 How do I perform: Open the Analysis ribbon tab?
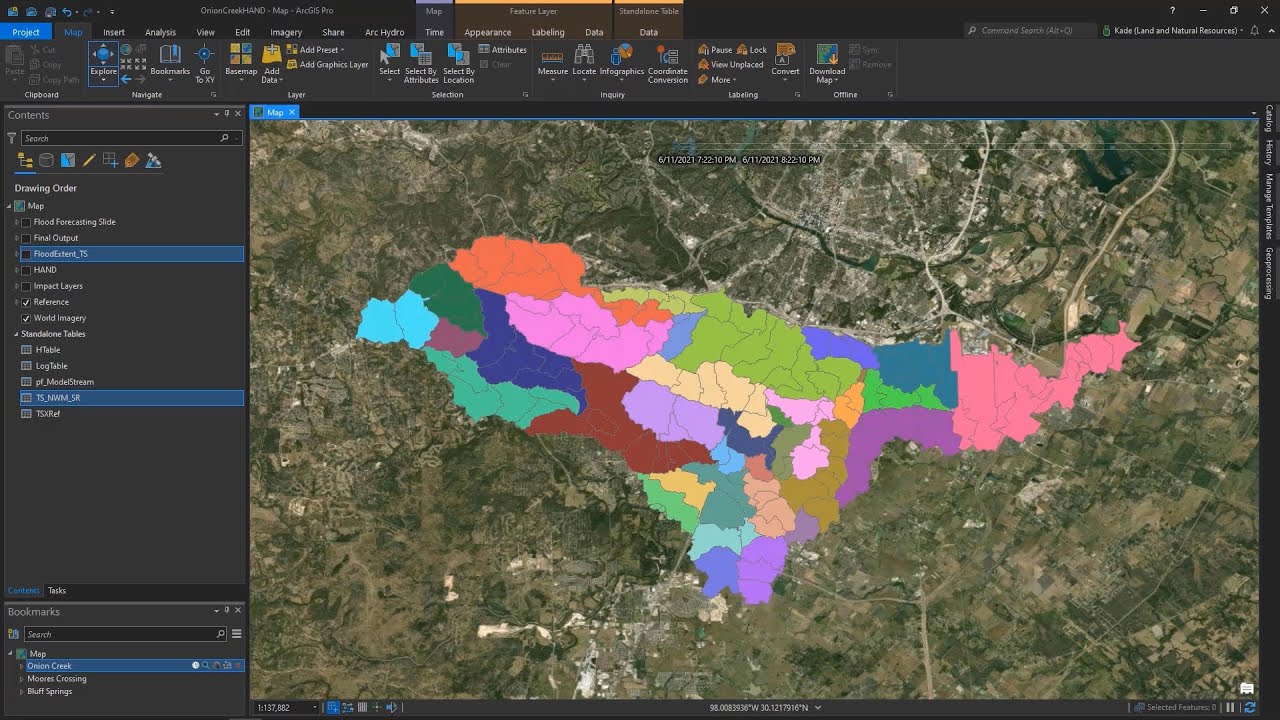coord(160,32)
